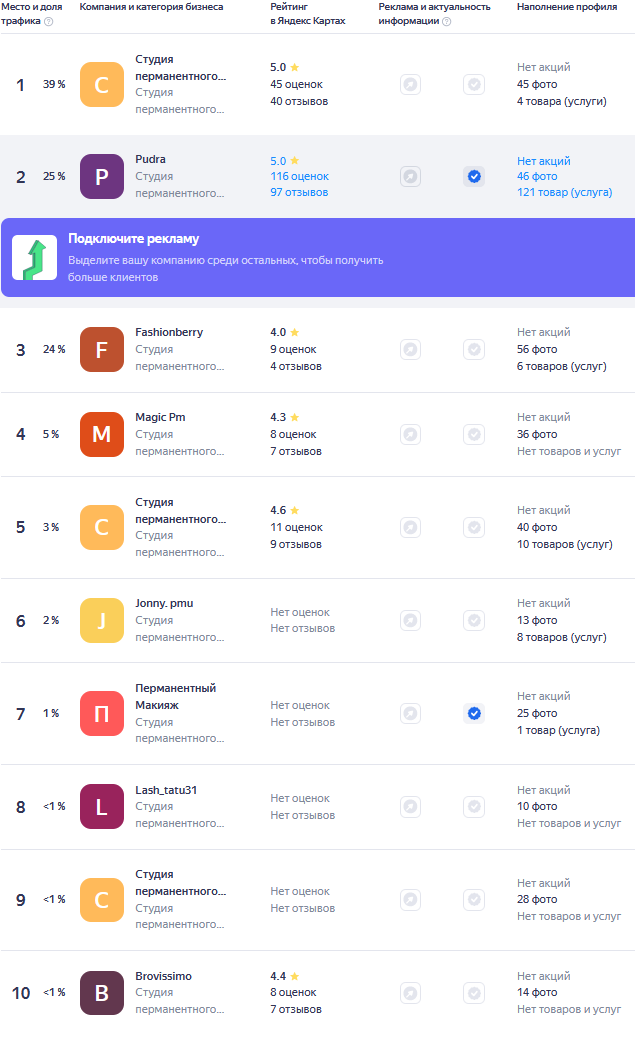This screenshot has height=1040, width=635.
Task: Open the «121 товар (услуга)» link
Action: coord(564,192)
